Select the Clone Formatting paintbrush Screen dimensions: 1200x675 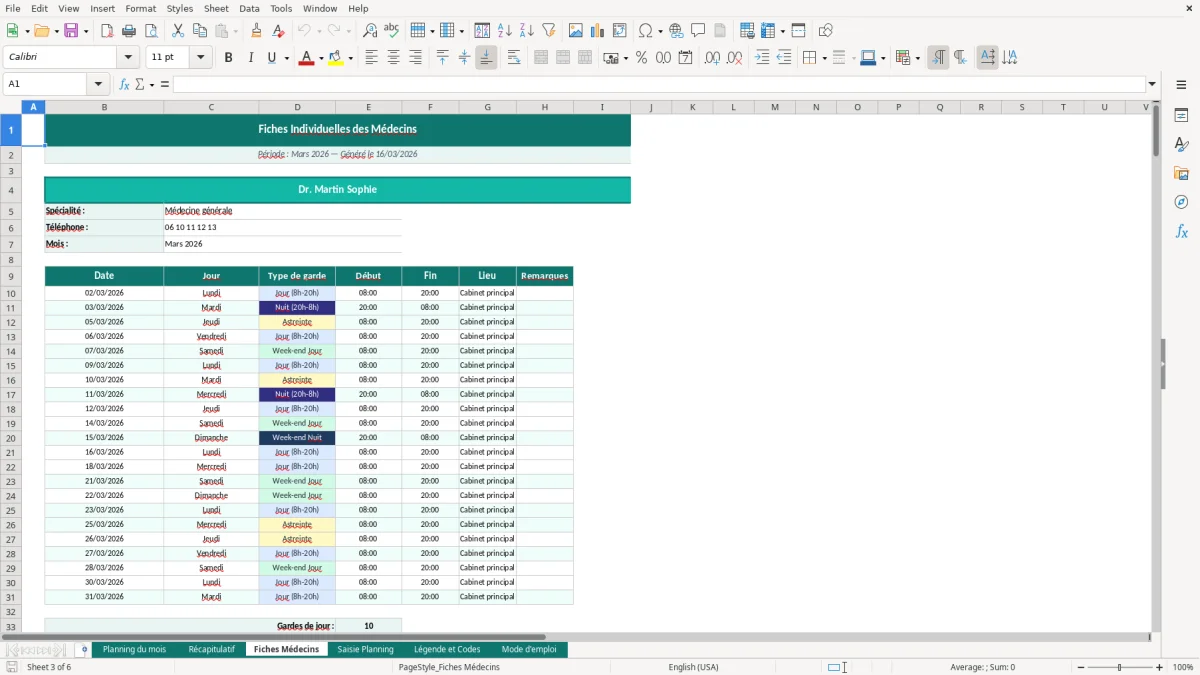pyautogui.click(x=256, y=31)
